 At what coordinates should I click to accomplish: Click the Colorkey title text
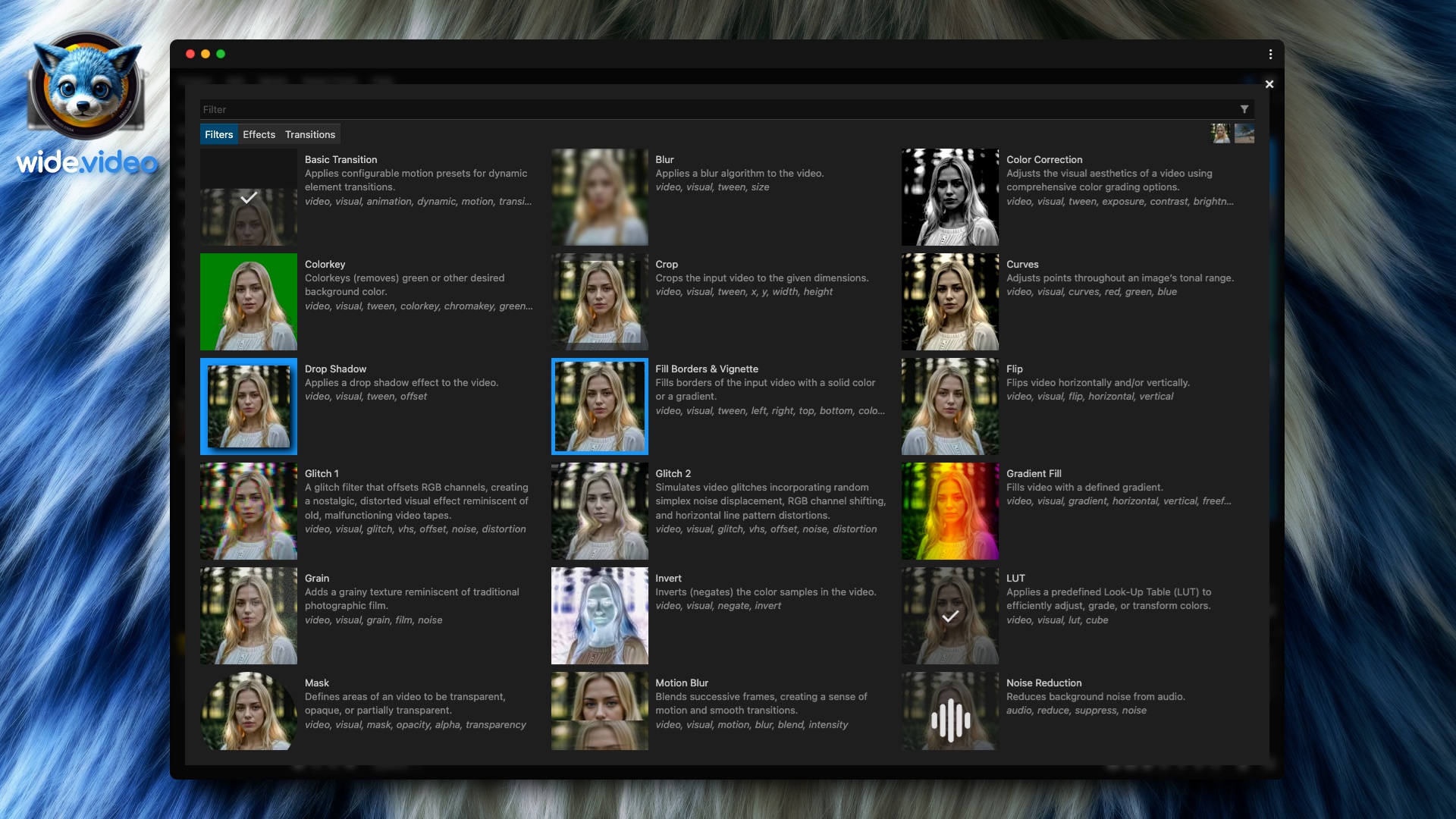point(325,264)
